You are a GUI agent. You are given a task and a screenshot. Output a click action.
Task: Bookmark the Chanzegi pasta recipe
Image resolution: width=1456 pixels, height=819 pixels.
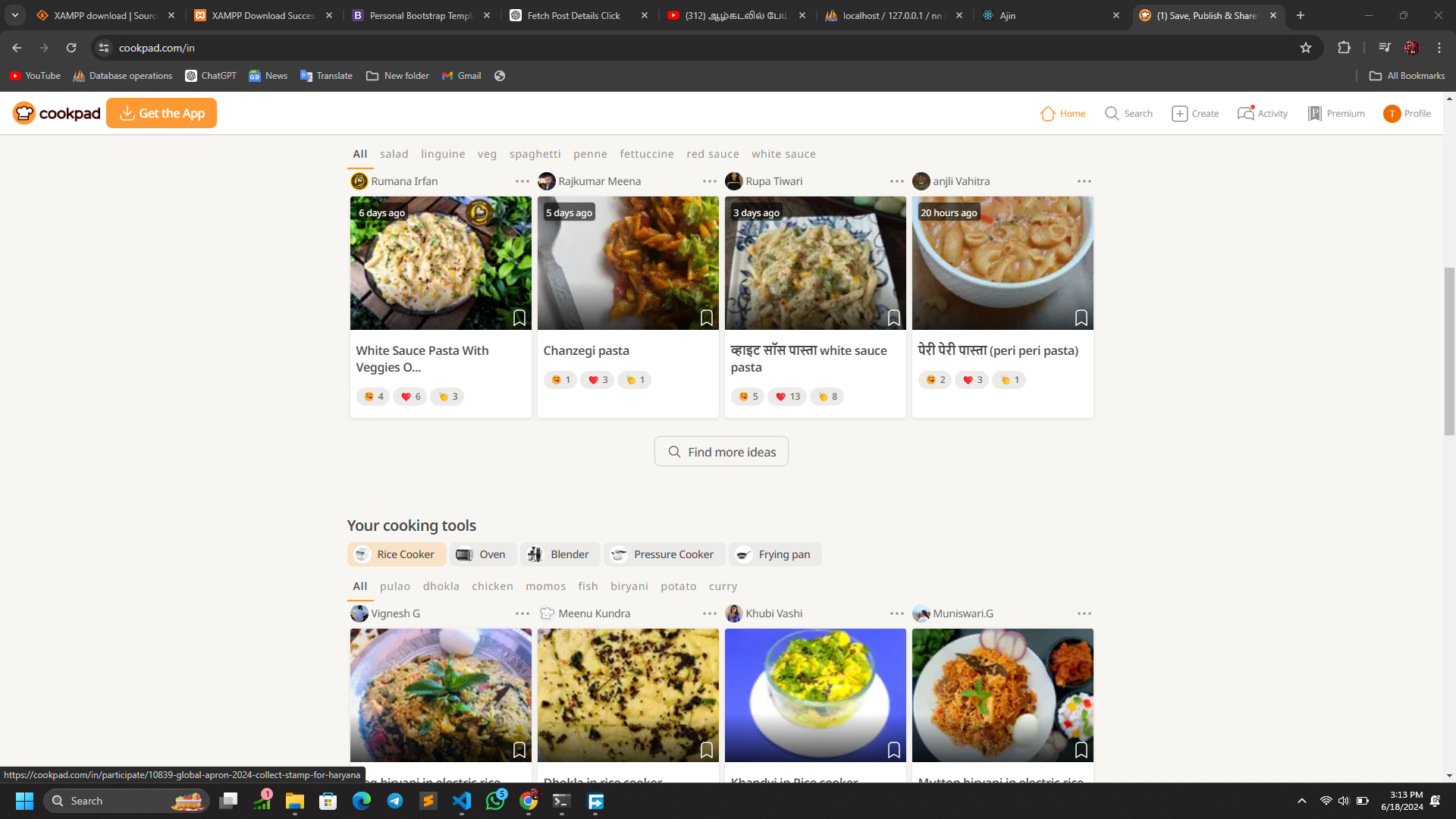[x=706, y=318]
